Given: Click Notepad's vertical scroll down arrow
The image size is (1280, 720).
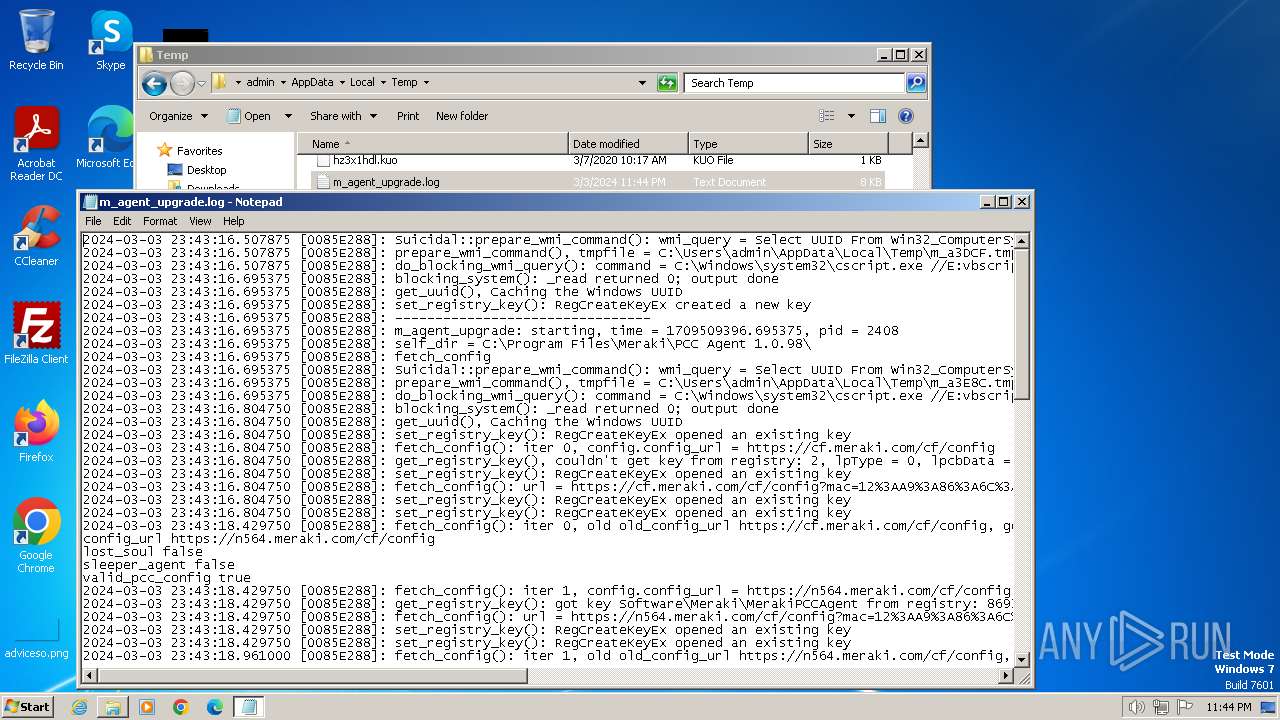Looking at the screenshot, I should click(1022, 659).
